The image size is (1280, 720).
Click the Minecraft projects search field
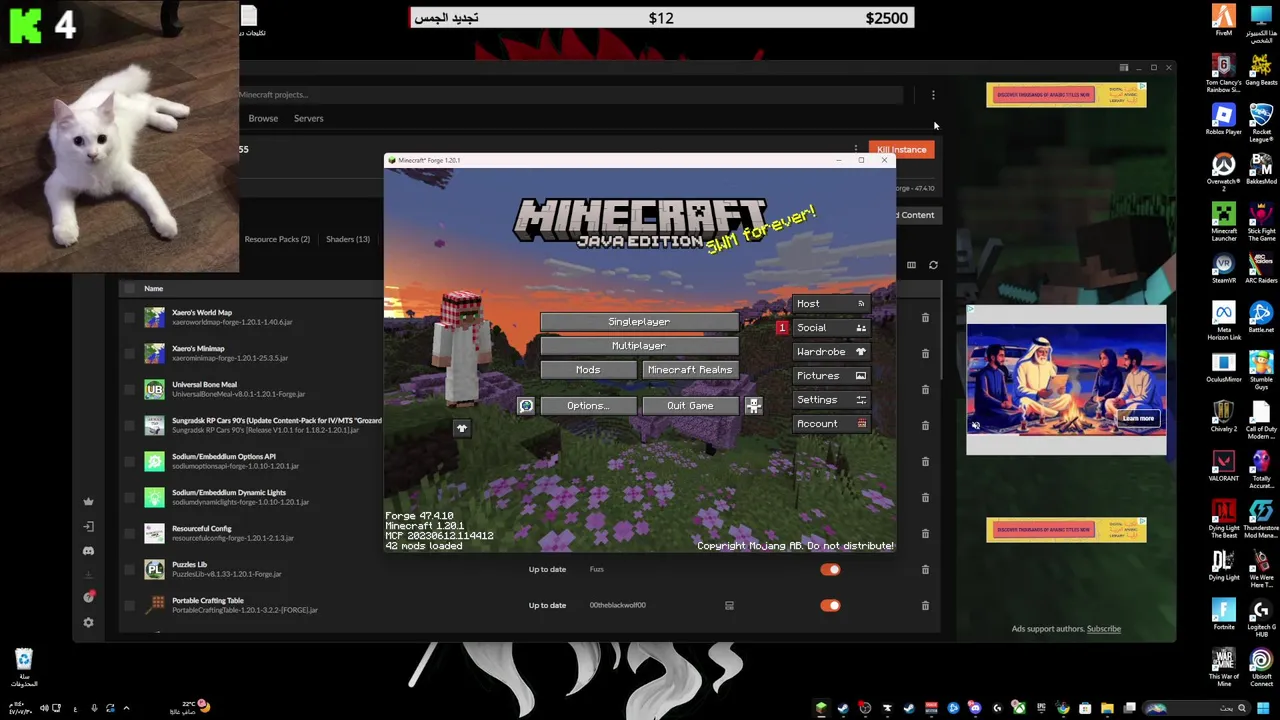tap(570, 95)
